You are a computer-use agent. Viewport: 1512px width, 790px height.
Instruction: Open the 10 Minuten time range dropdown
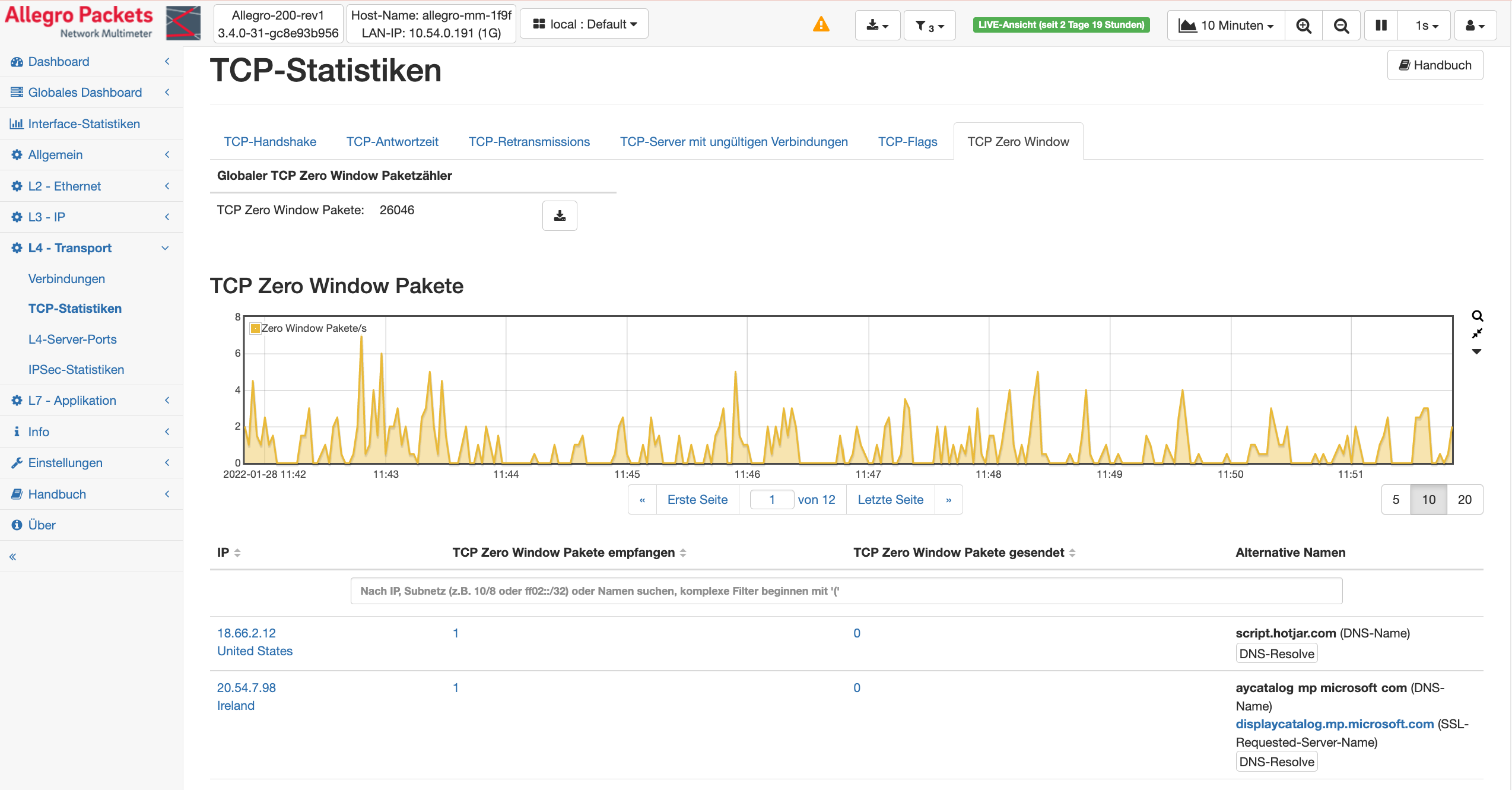[x=1224, y=25]
